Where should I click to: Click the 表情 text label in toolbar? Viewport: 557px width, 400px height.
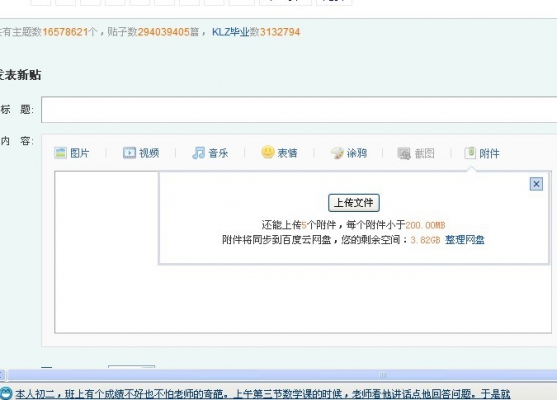287,153
